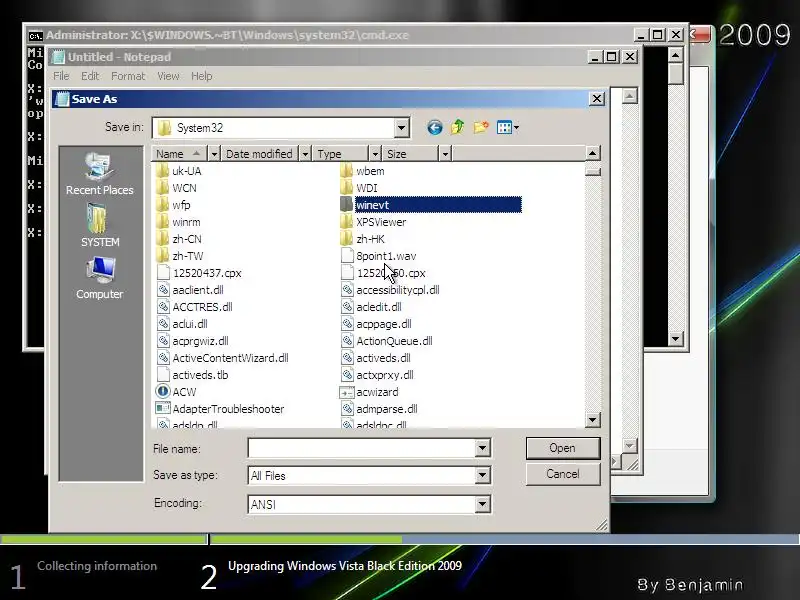
Task: Select the WDI folder
Action: click(x=359, y=188)
